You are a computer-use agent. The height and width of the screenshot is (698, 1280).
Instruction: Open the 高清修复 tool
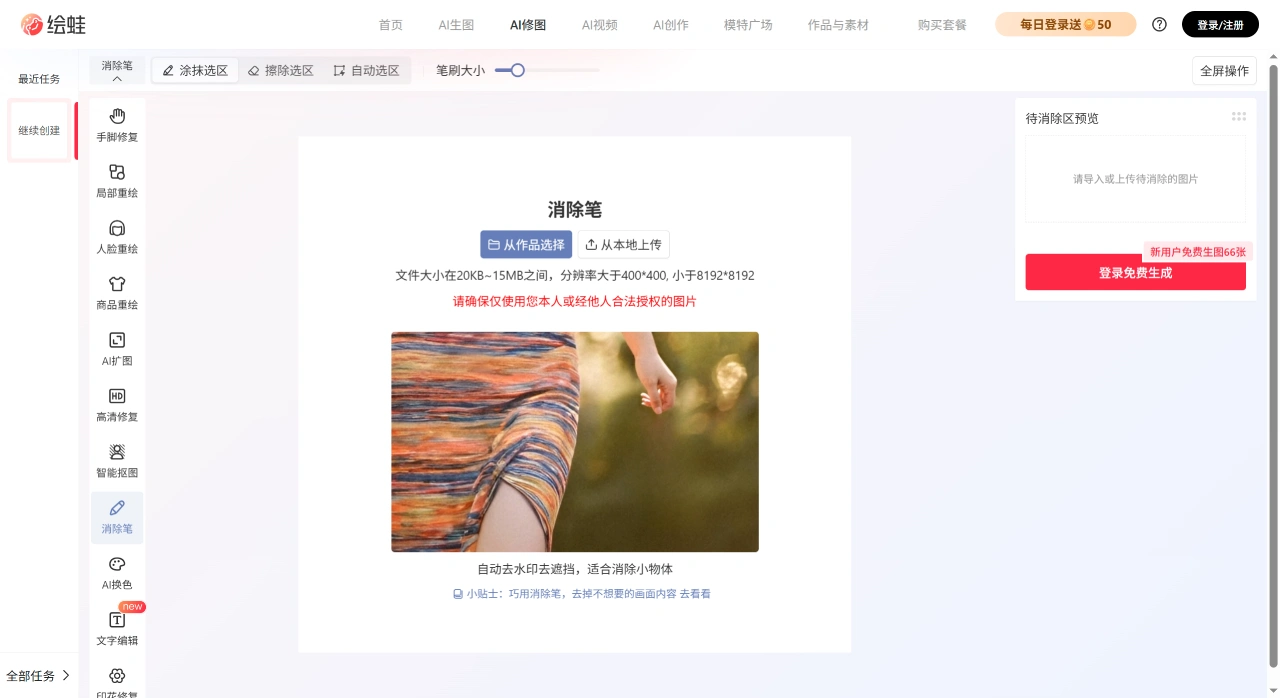tap(116, 404)
